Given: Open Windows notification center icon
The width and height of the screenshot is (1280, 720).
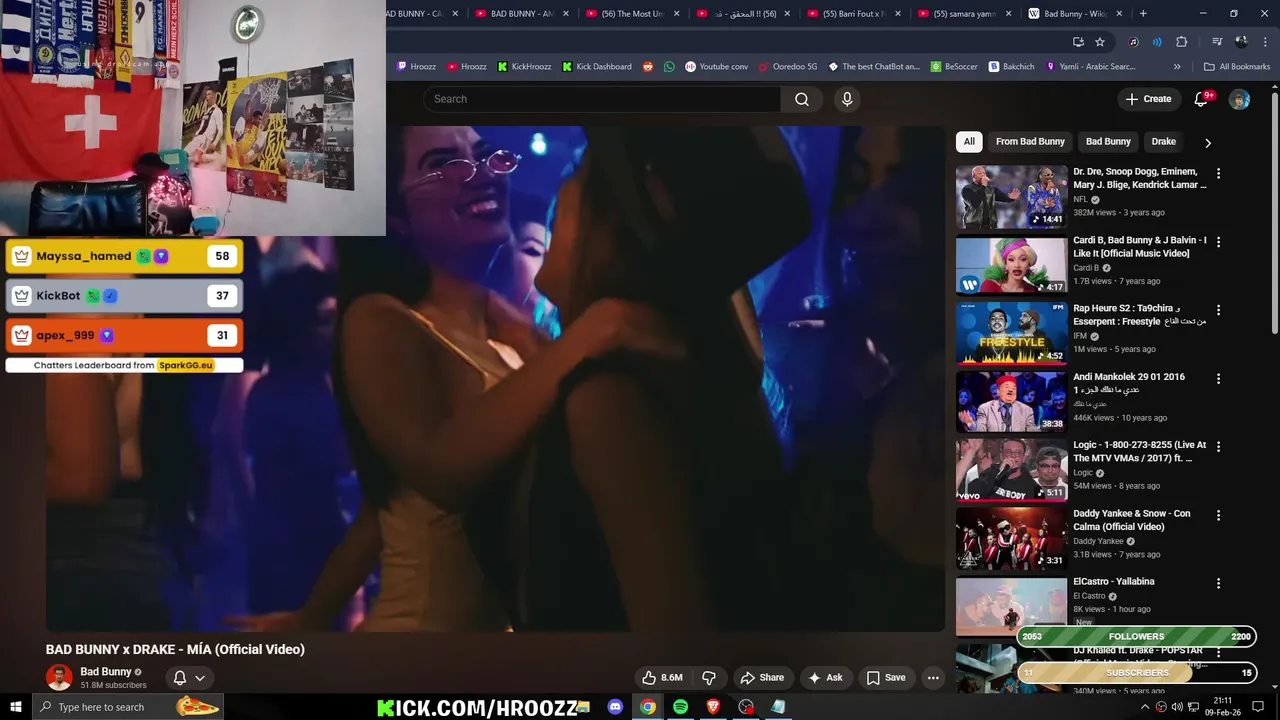Looking at the screenshot, I should coord(1258,707).
